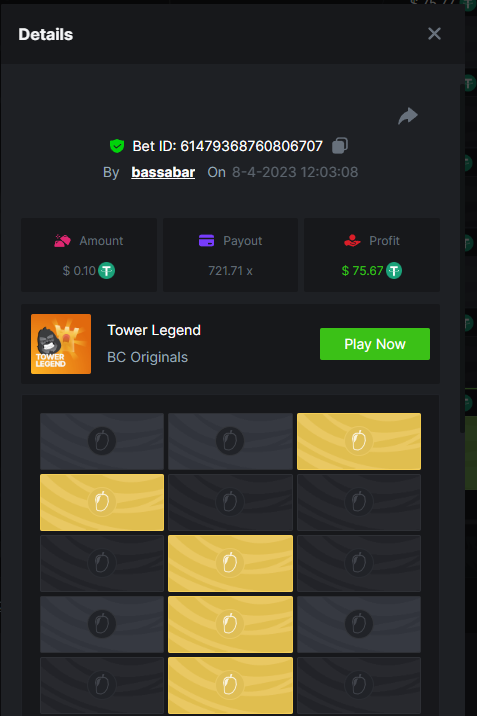Screen dimensions: 477x716
Task: Select the gold middle tile in third row
Action: coord(230,563)
